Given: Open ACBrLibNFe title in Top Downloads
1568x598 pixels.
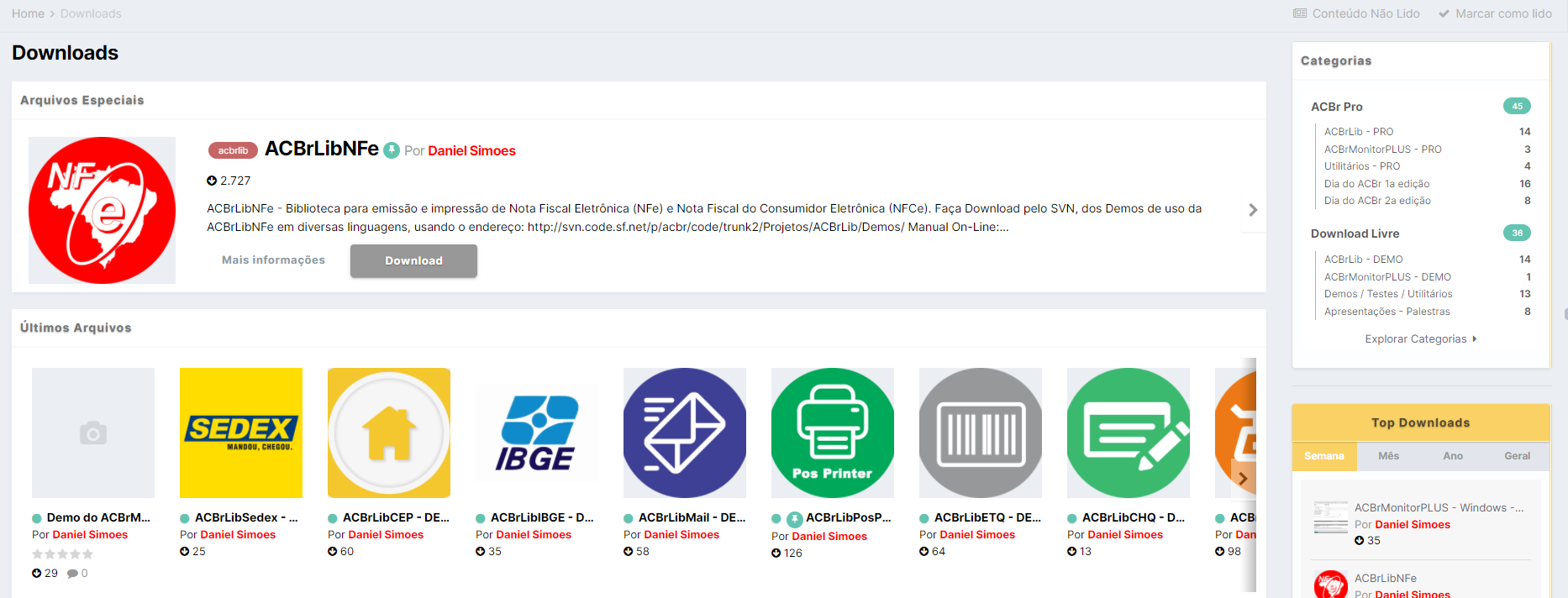Looking at the screenshot, I should 1386,579.
